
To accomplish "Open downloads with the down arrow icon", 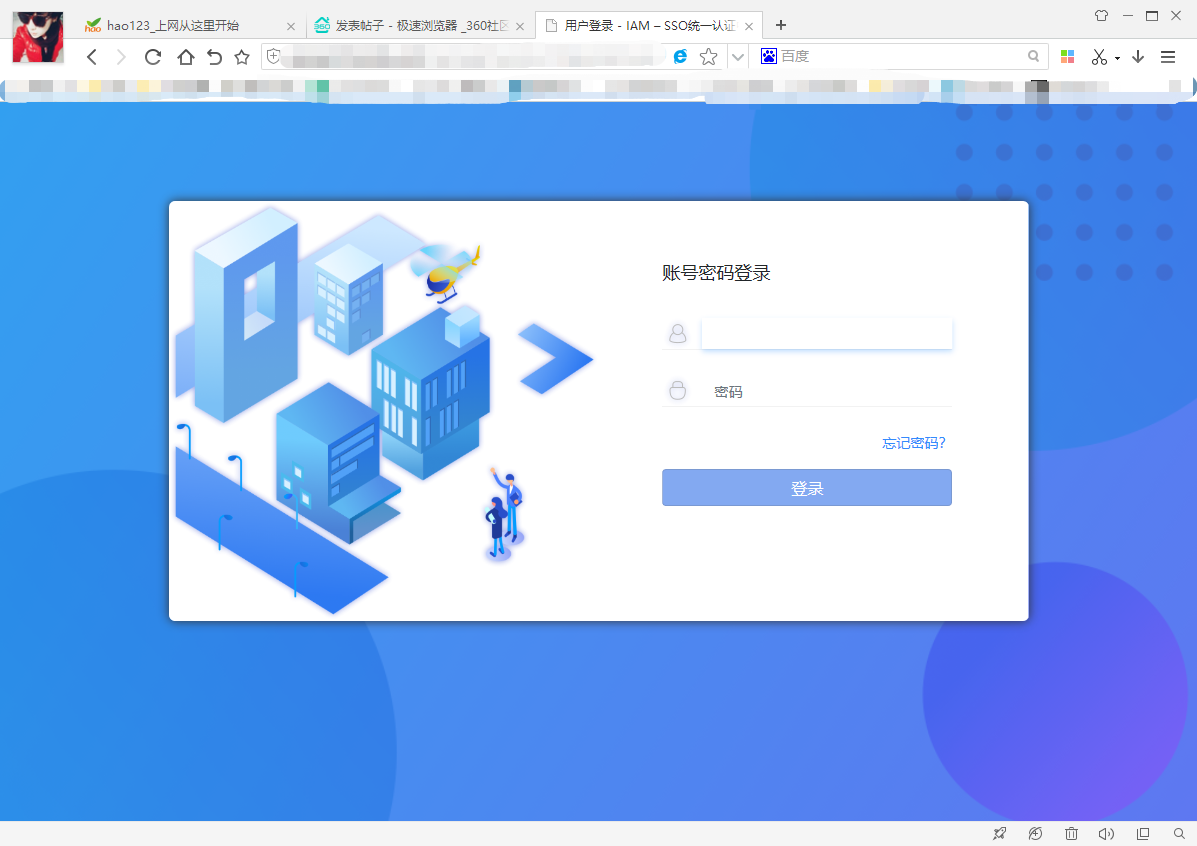I will click(x=1137, y=57).
